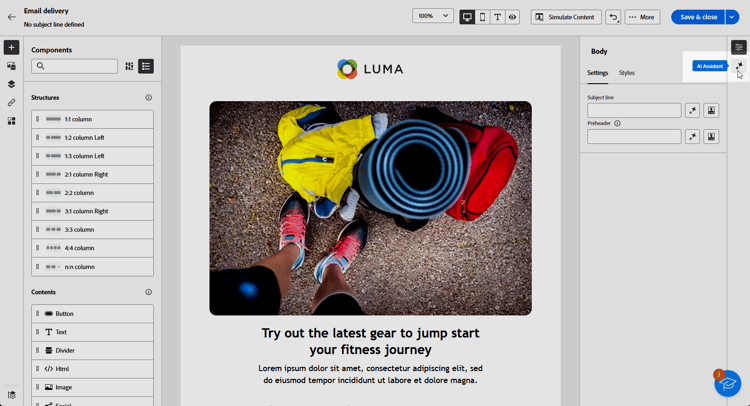Switch components to list view
The height and width of the screenshot is (406, 750).
(146, 66)
